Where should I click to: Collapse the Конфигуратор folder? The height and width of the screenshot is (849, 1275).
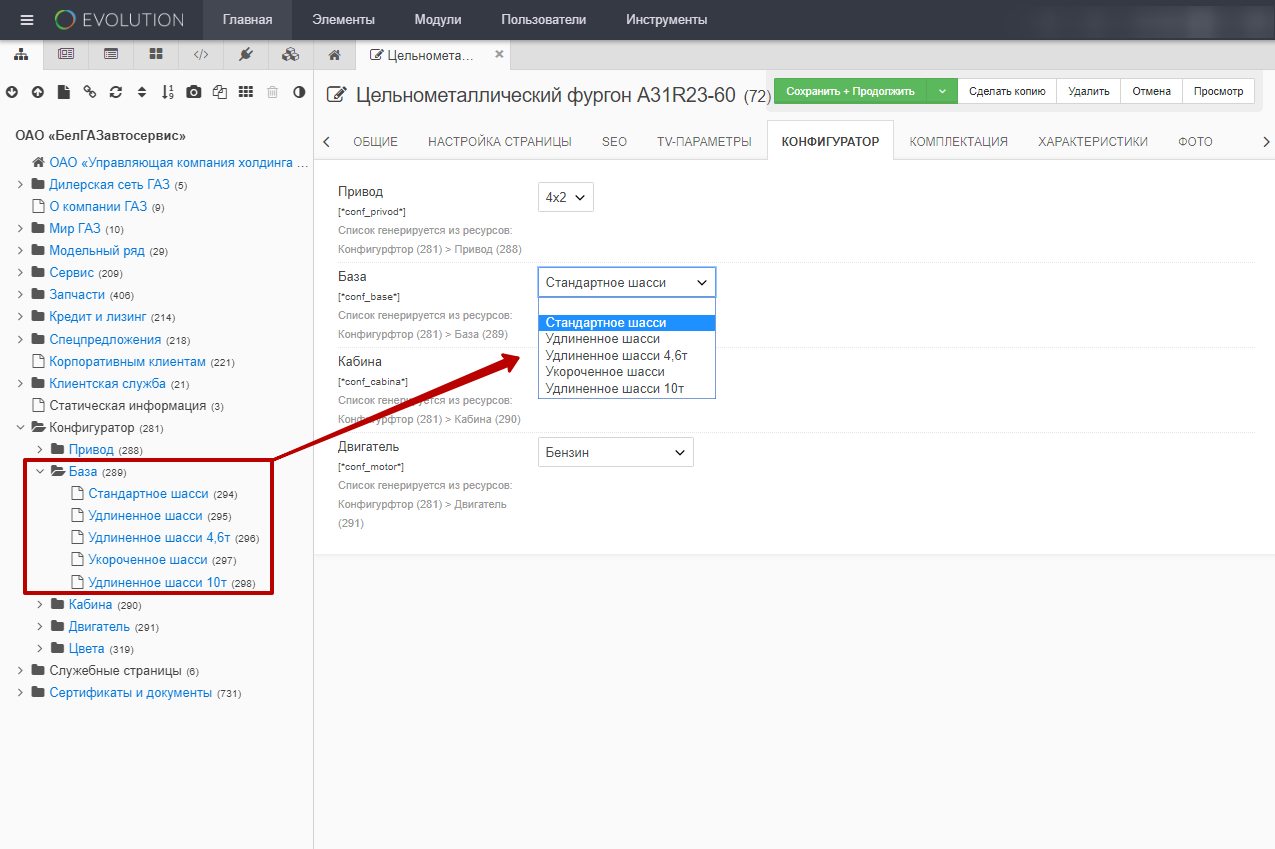coord(20,427)
